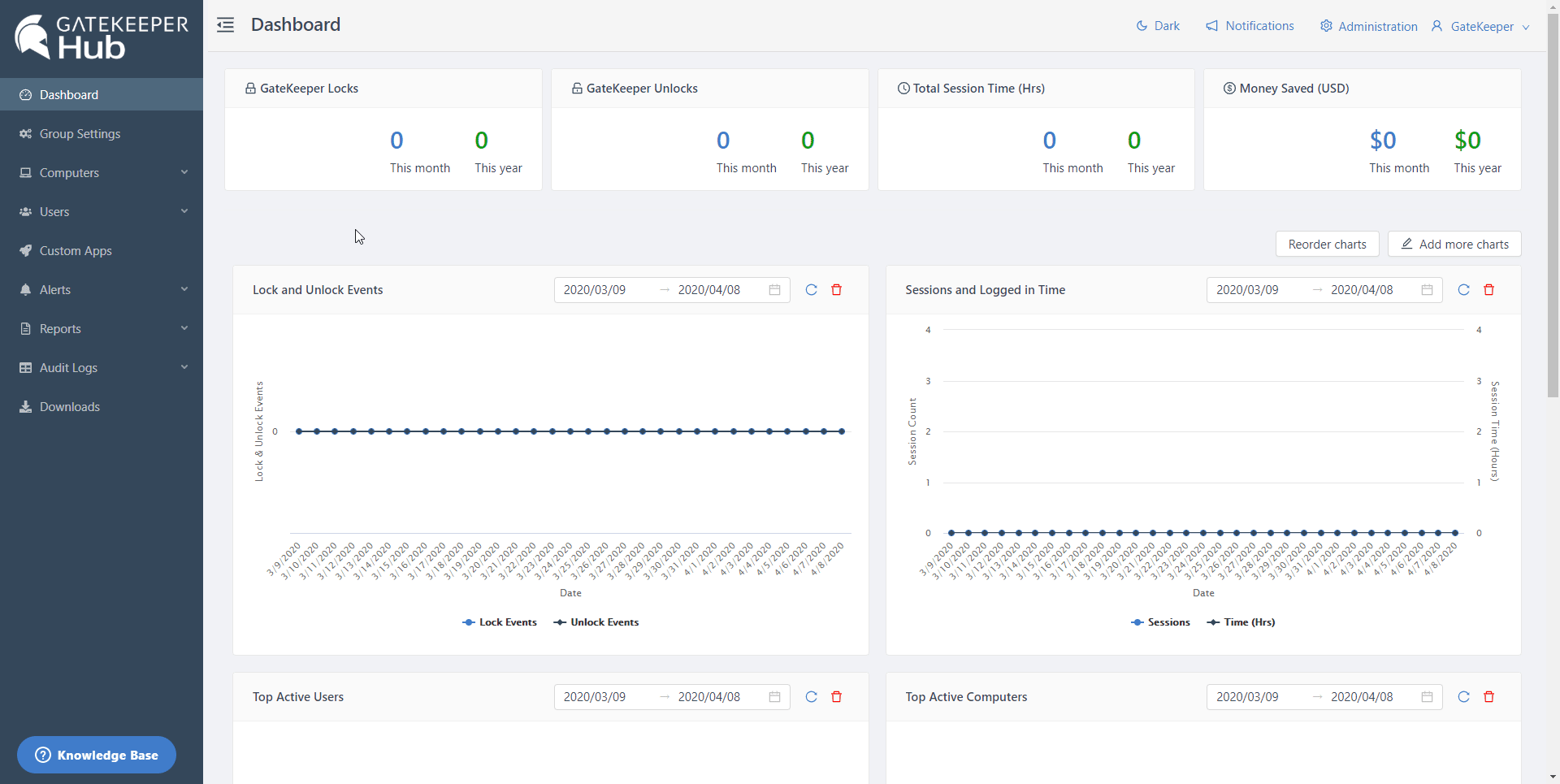Viewport: 1560px width, 784px height.
Task: Open Group Settings in the sidebar
Action: tap(80, 134)
